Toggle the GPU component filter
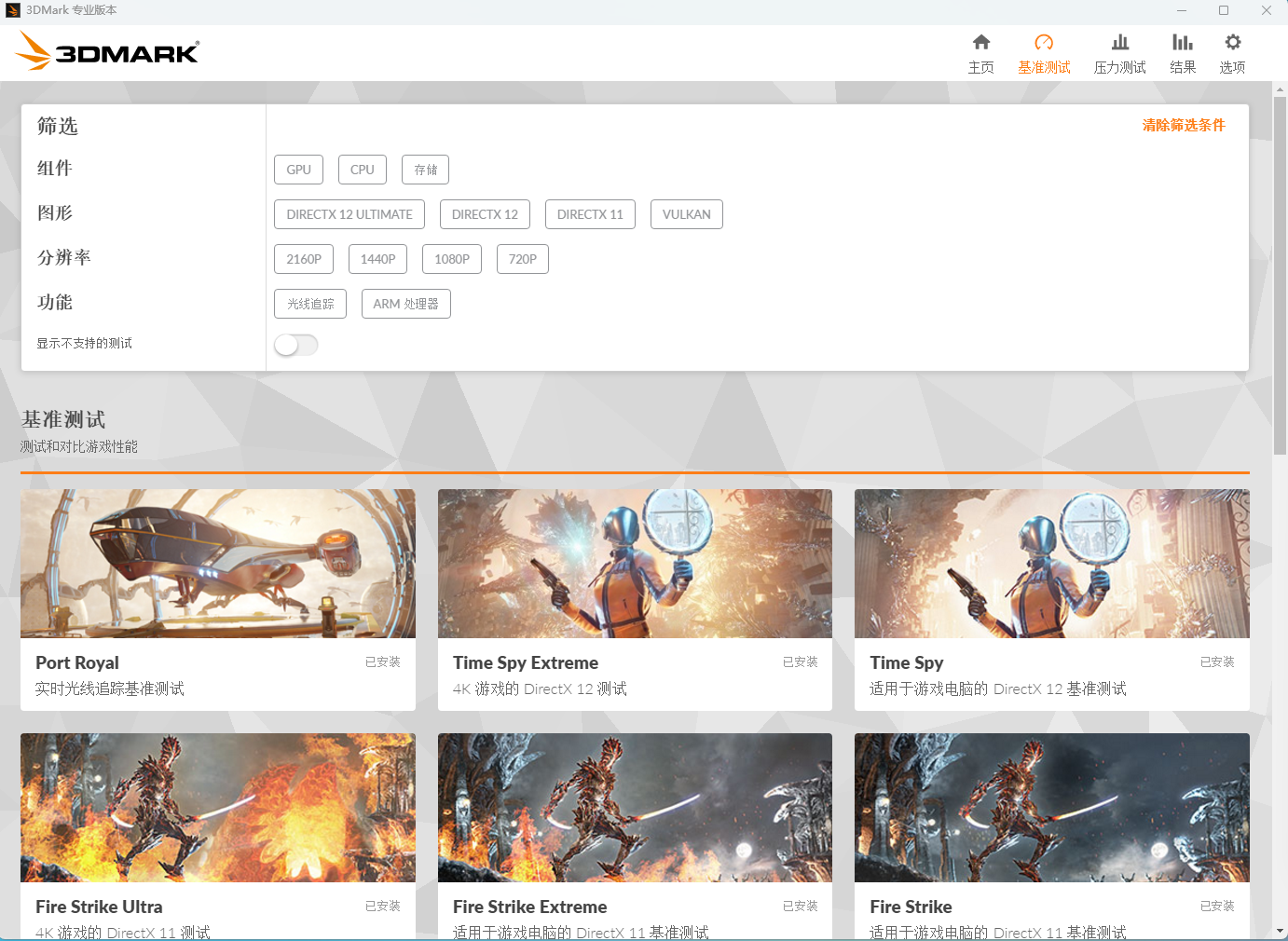The width and height of the screenshot is (1288, 941). click(299, 170)
